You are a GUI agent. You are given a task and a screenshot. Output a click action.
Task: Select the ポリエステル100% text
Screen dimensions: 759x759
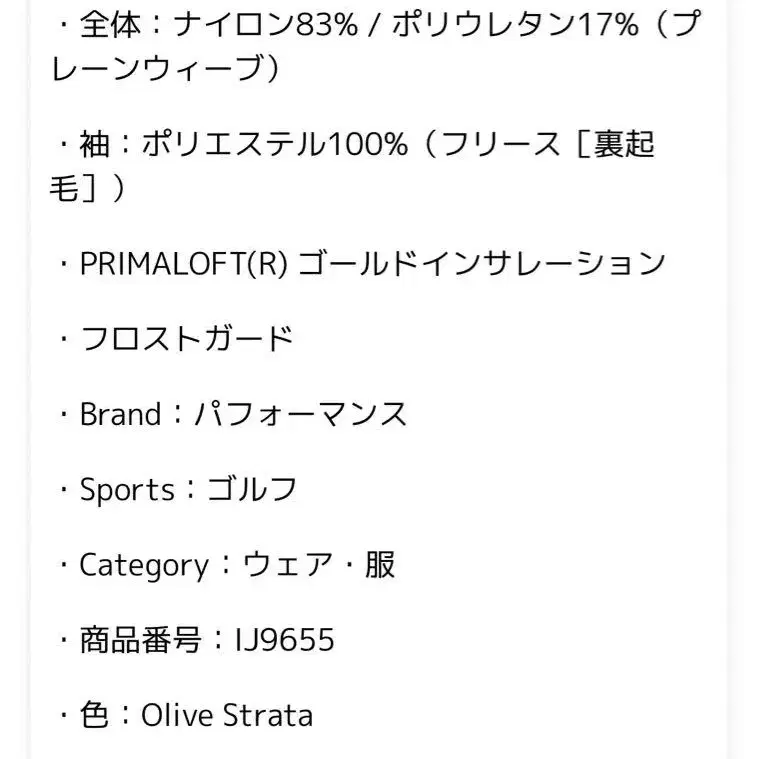coord(274,144)
